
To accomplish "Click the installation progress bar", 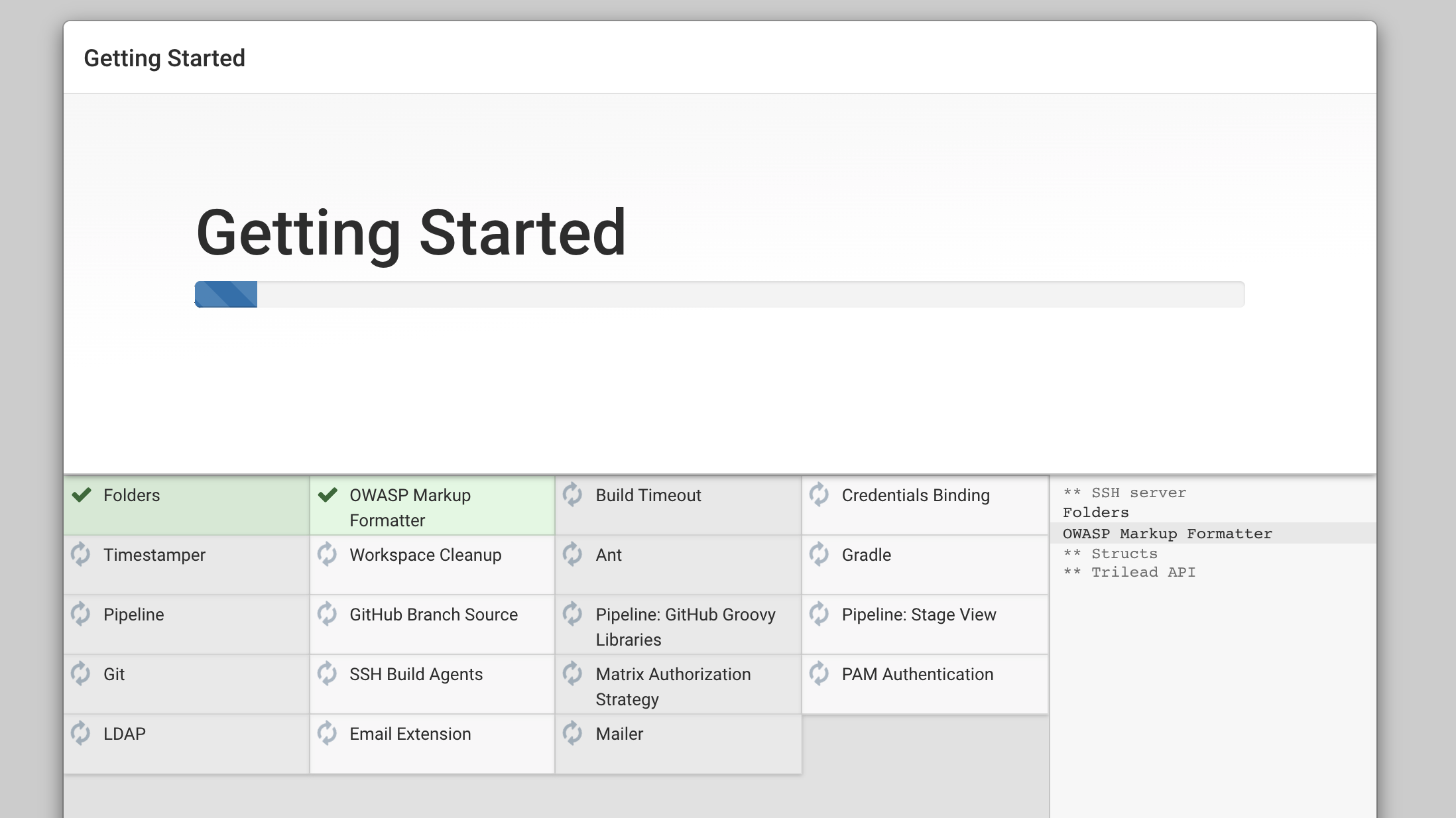I will pyautogui.click(x=719, y=294).
